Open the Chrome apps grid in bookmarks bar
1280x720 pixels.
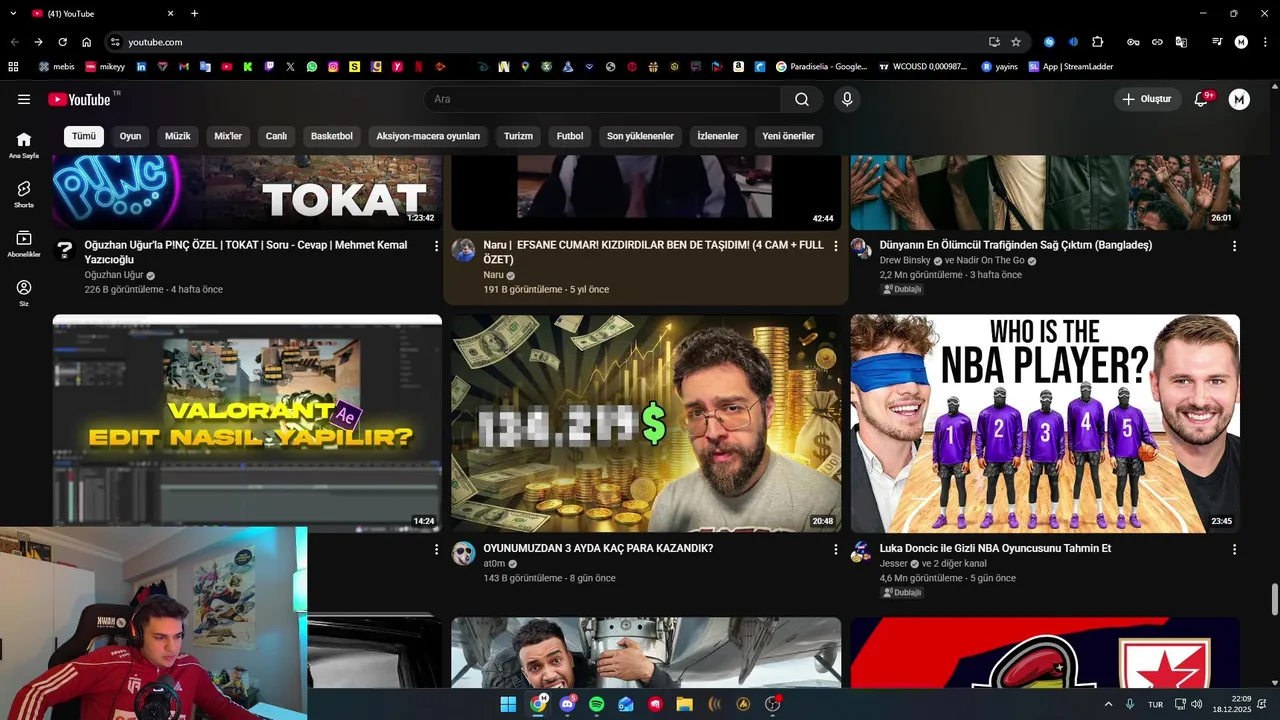tap(13, 67)
